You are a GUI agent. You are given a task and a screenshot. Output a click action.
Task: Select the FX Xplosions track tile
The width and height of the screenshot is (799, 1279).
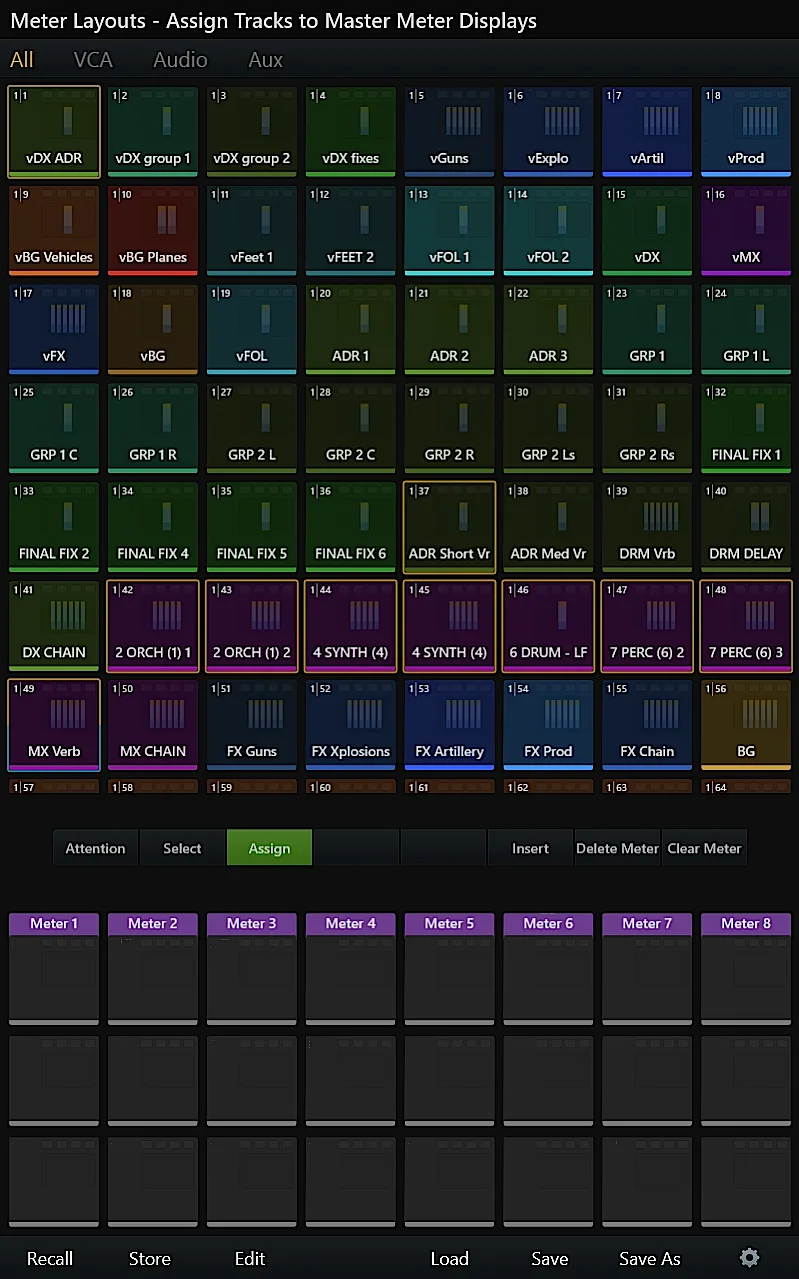[x=351, y=726]
